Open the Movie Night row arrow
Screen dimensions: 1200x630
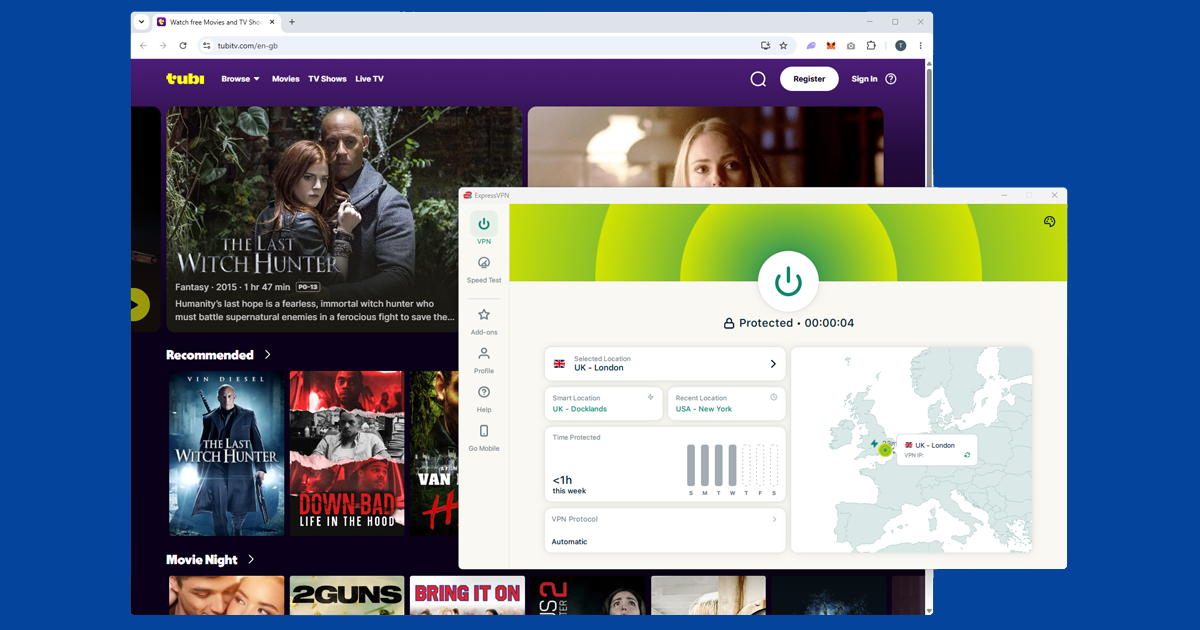click(251, 560)
